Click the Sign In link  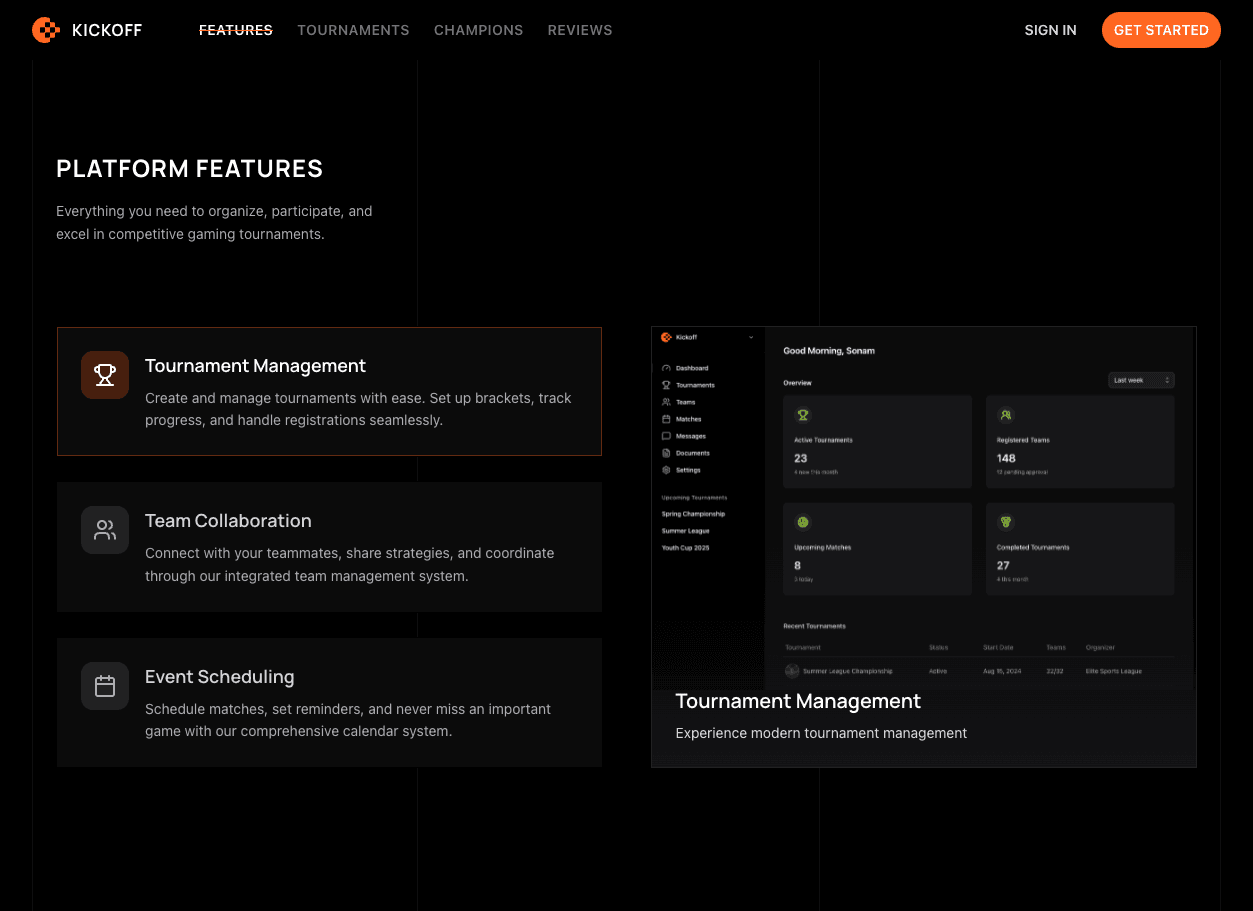[1050, 30]
